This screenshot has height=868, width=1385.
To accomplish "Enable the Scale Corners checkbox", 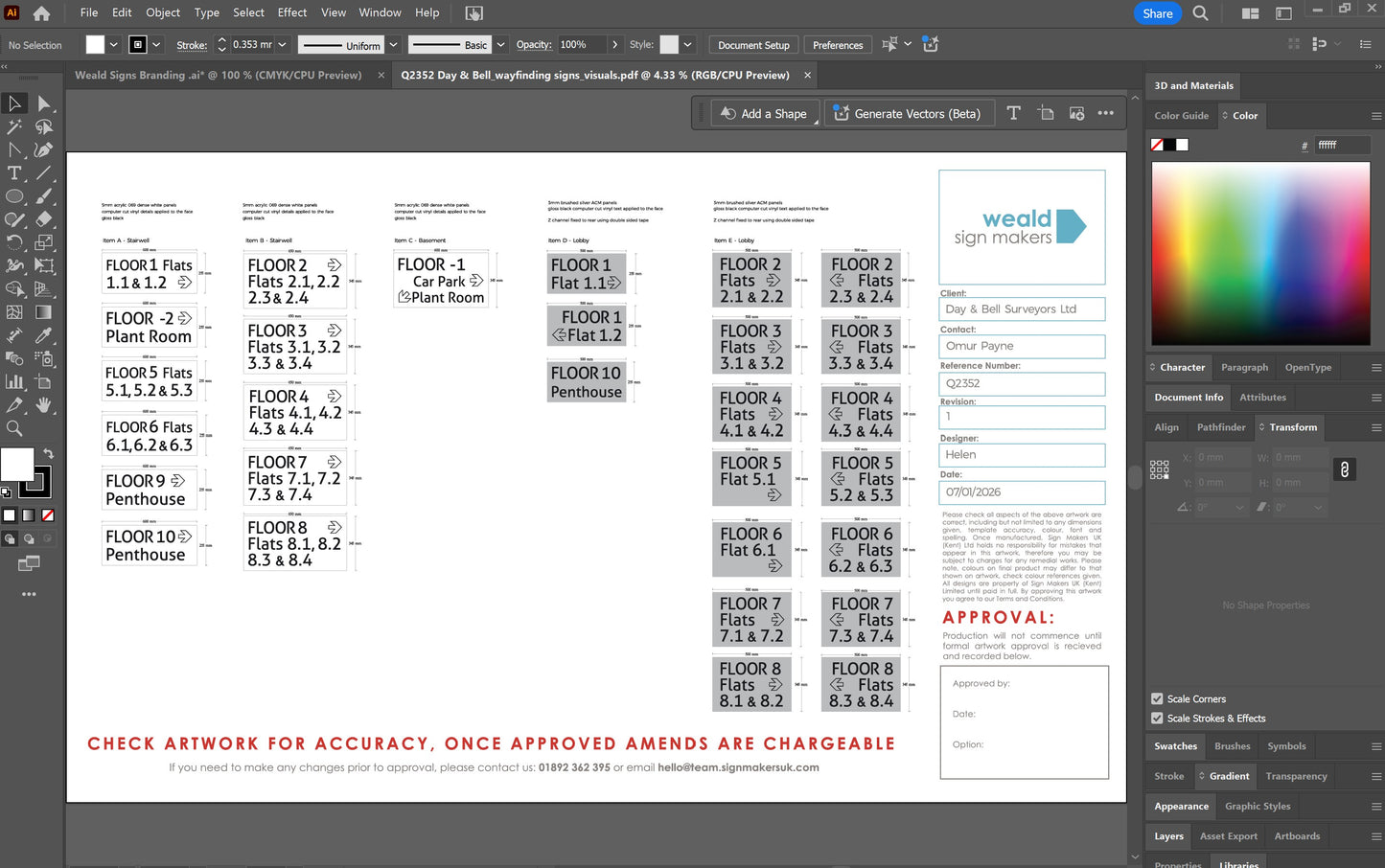I will tap(1157, 698).
